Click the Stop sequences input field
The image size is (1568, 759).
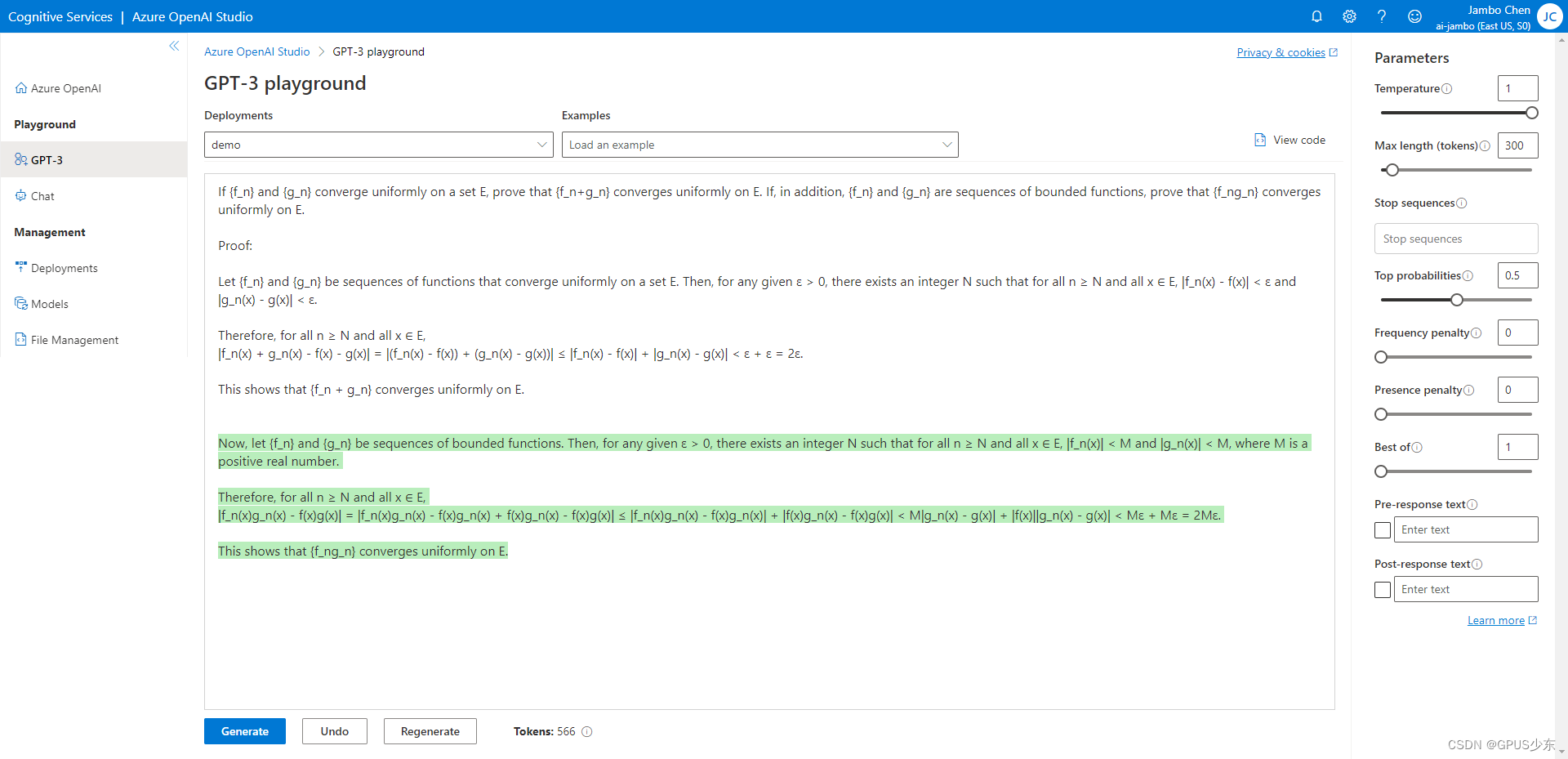(1456, 239)
